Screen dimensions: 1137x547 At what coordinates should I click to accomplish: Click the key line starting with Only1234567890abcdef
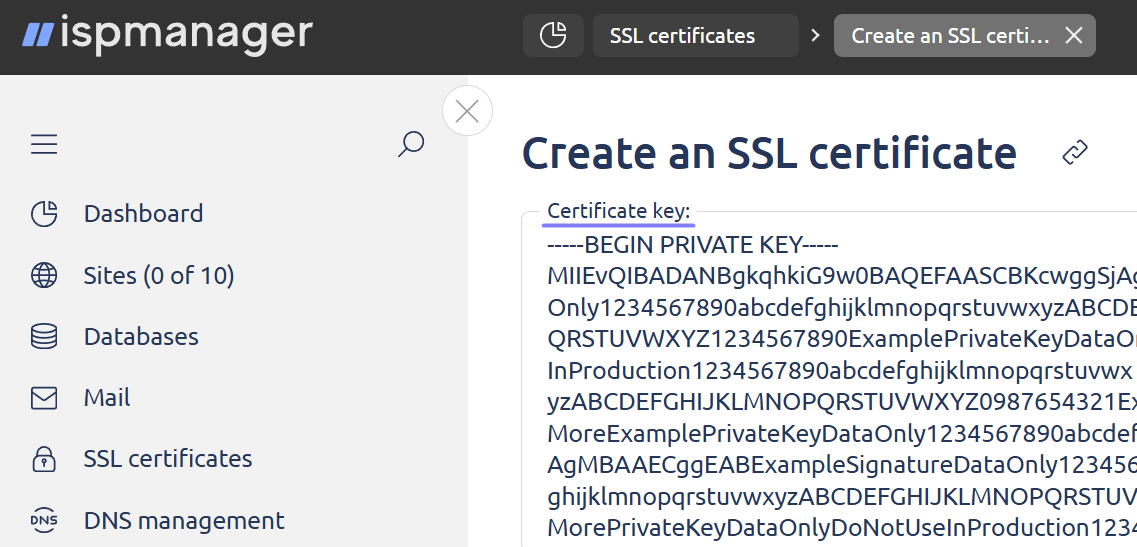pyautogui.click(x=842, y=308)
